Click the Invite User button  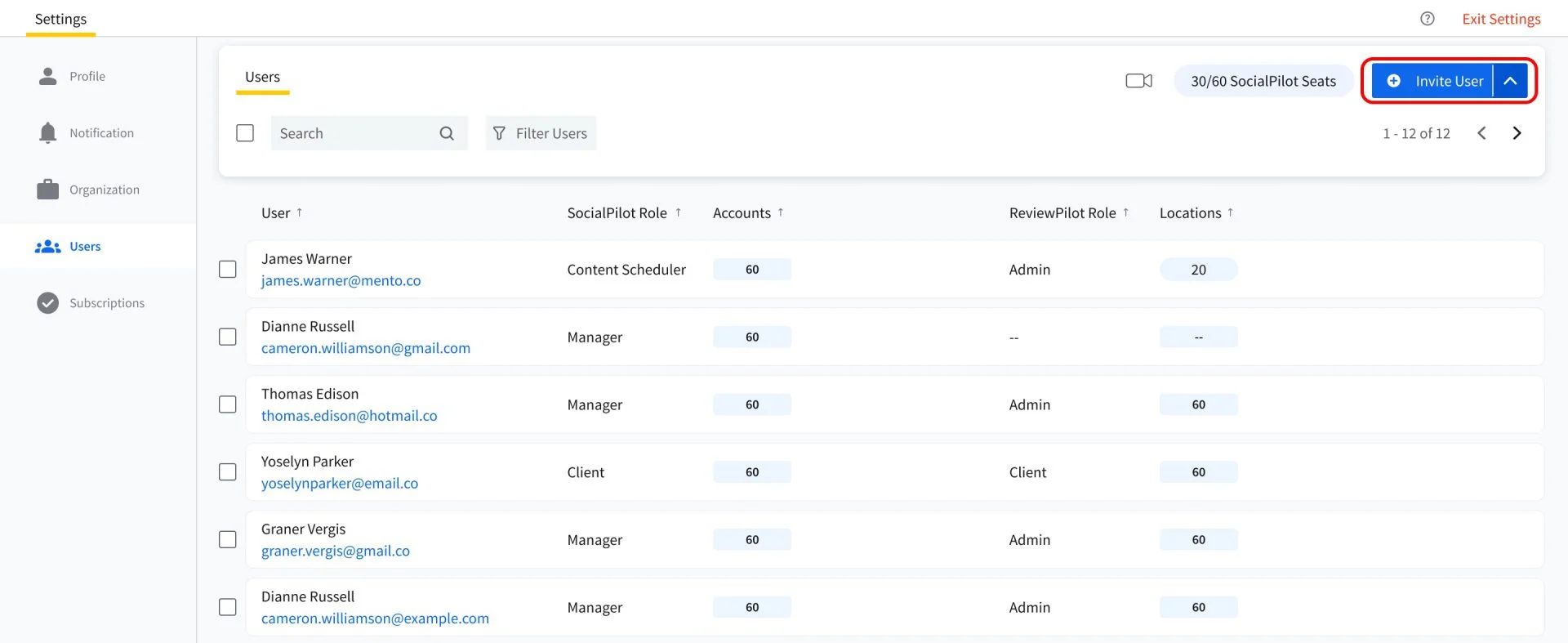click(x=1432, y=81)
